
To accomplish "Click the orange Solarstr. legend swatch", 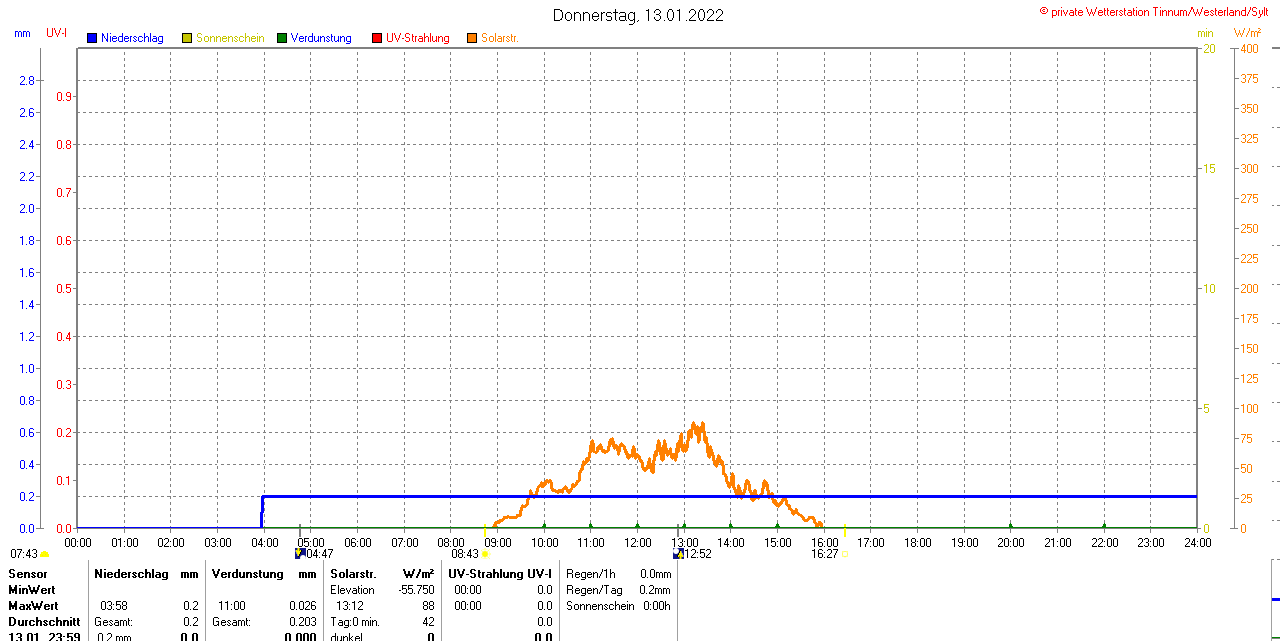I will point(472,38).
